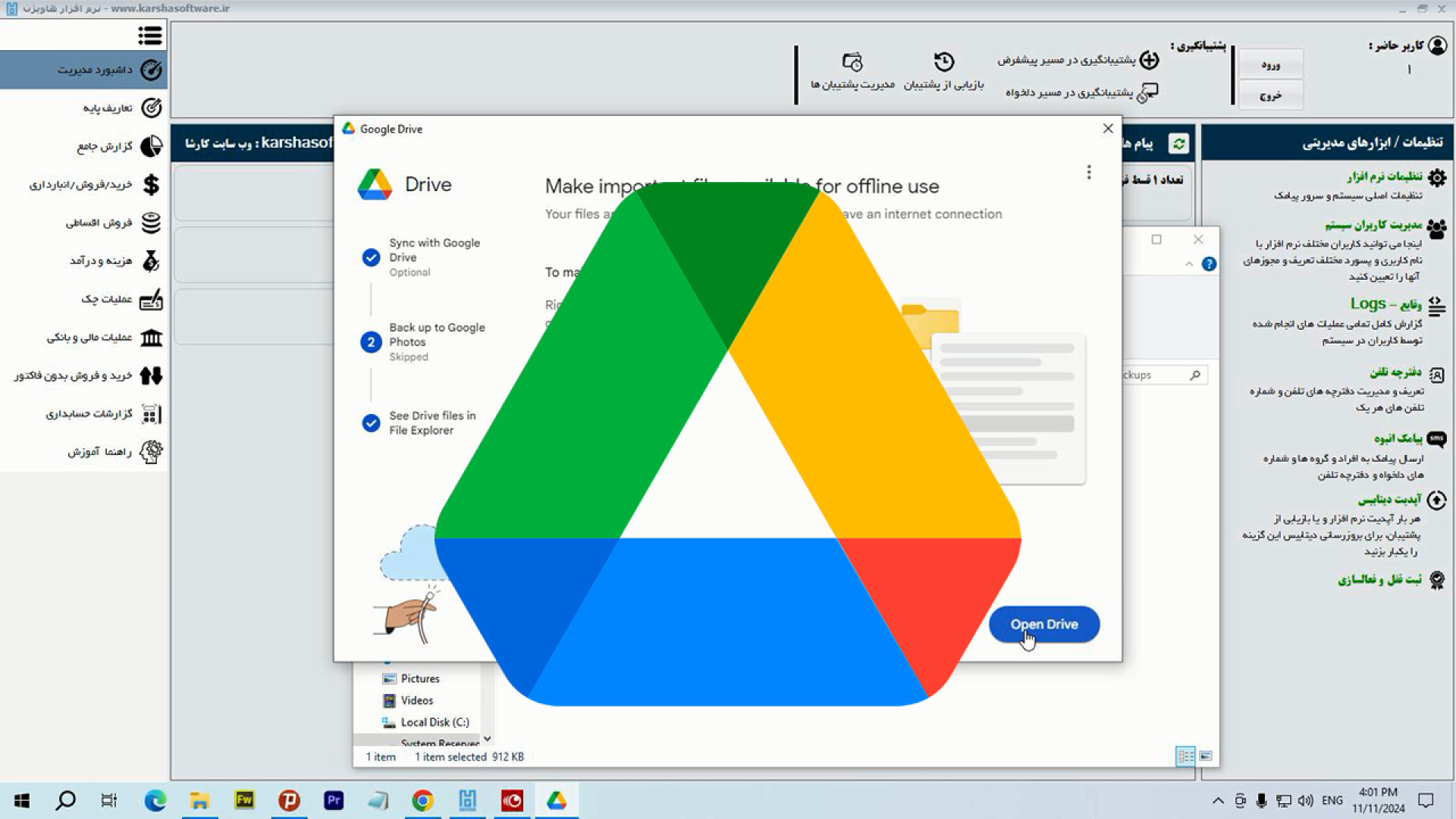Screen dimensions: 1456x819
Task: Click bulk SMS (پیامک انبوه) icon
Action: point(1436,439)
